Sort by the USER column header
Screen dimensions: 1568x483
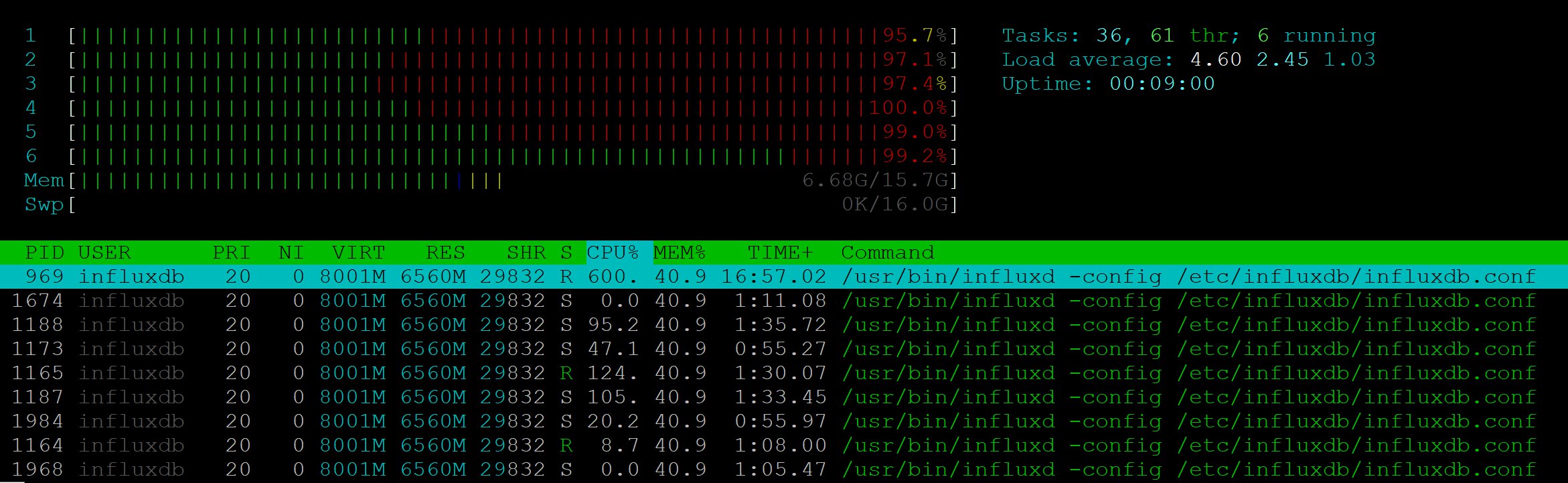pos(104,253)
